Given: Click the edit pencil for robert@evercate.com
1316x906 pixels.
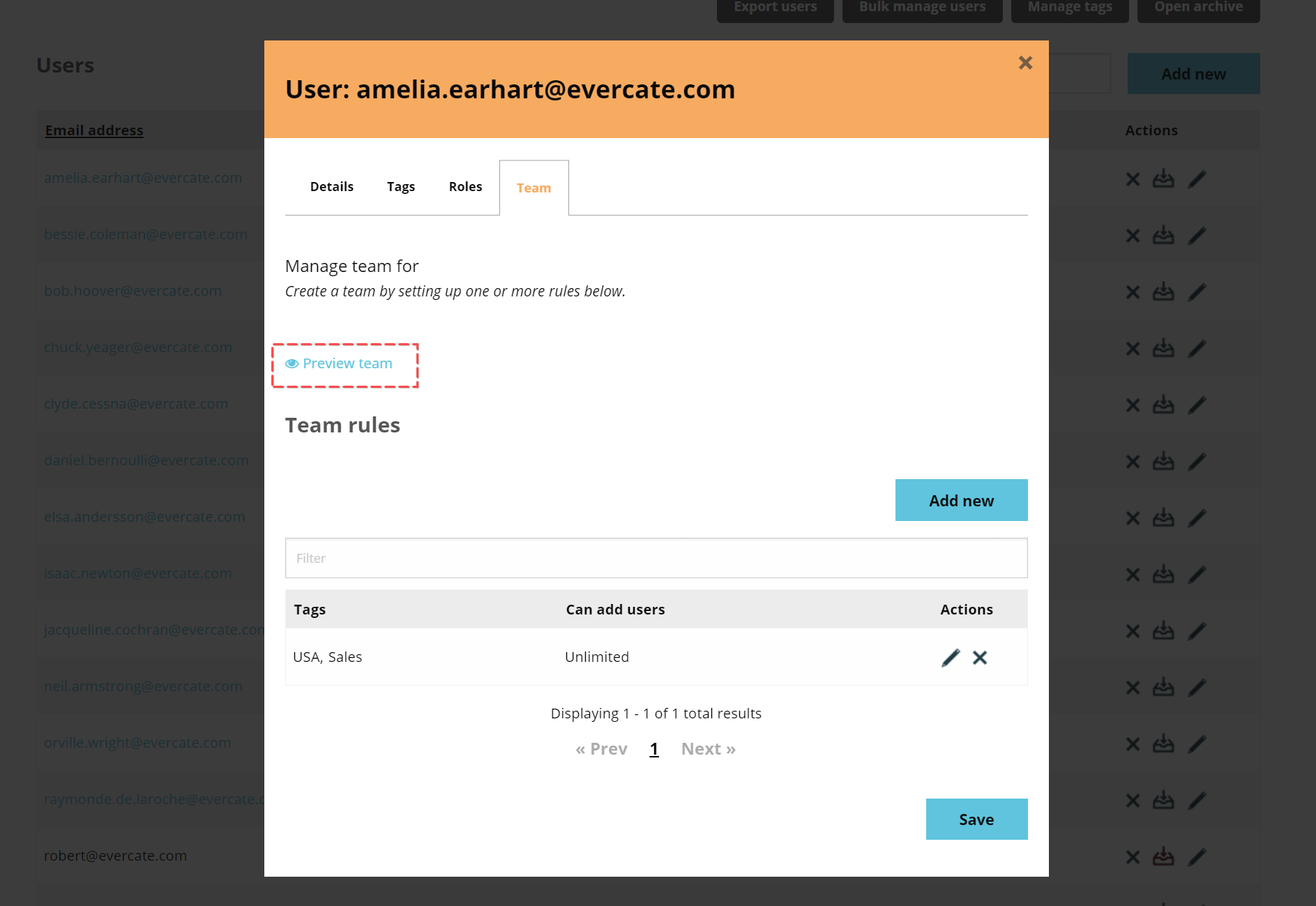Looking at the screenshot, I should (1197, 856).
